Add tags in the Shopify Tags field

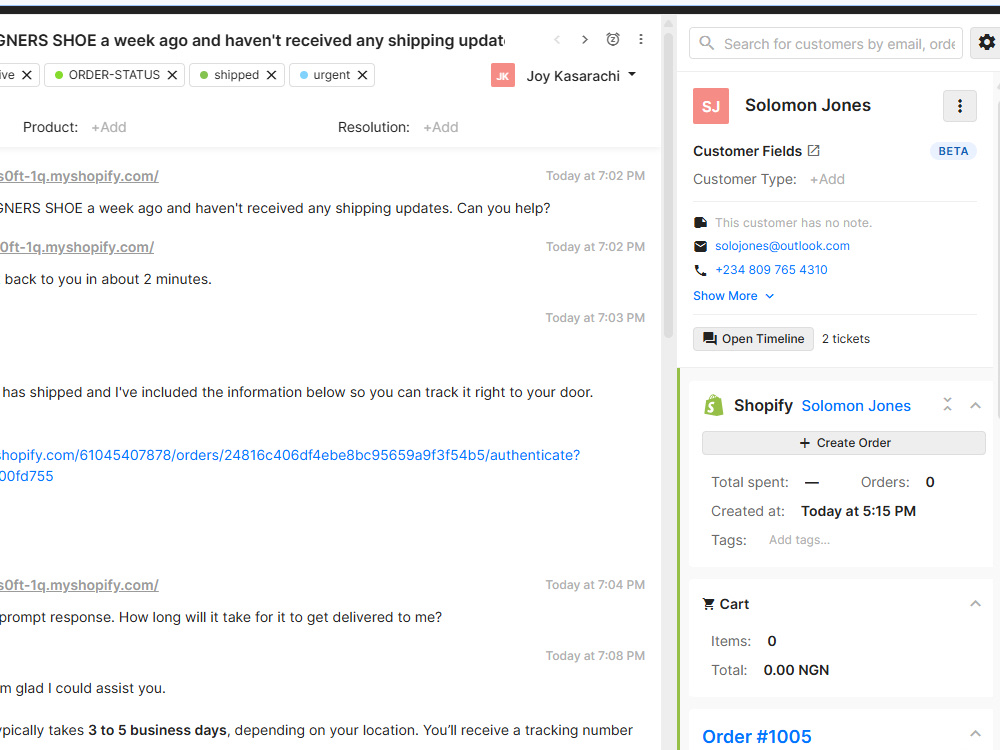(x=799, y=540)
